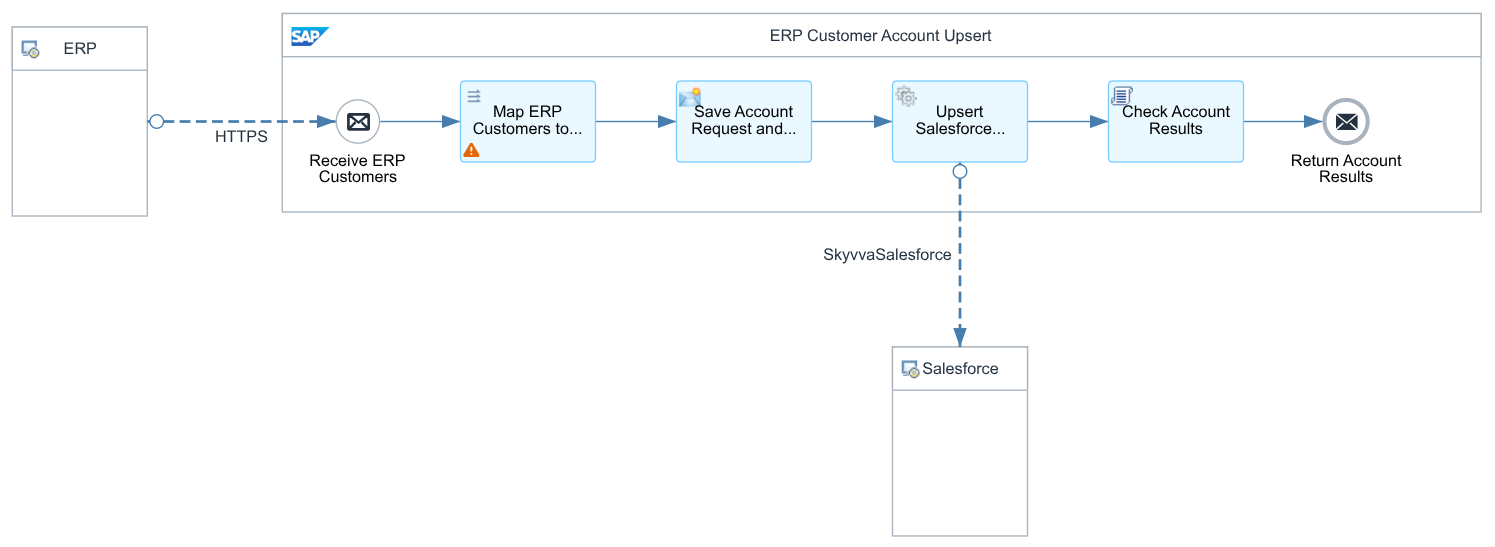Image resolution: width=1495 pixels, height=547 pixels.
Task: Click the ERP participant icon
Action: pos(31,49)
